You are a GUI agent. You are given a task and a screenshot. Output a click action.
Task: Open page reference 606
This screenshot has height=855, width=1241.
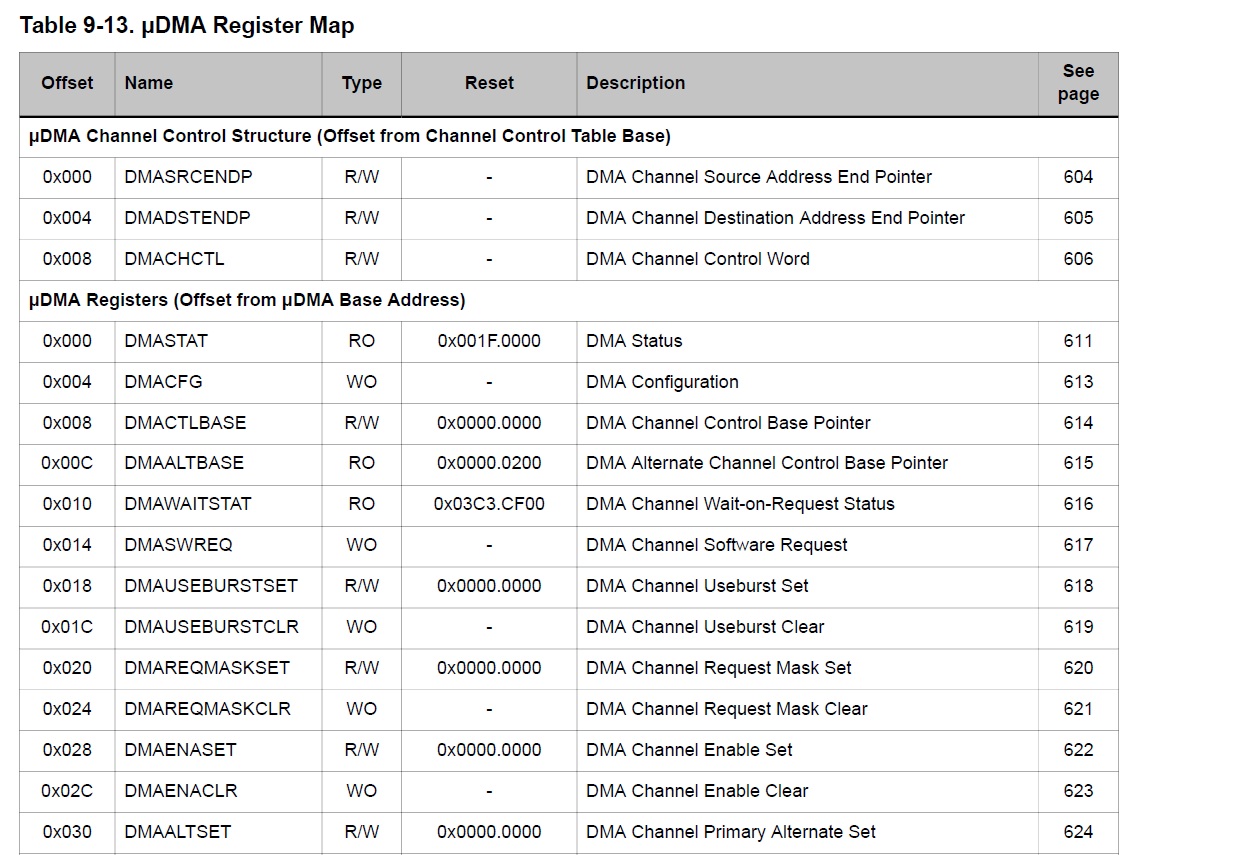(1078, 259)
